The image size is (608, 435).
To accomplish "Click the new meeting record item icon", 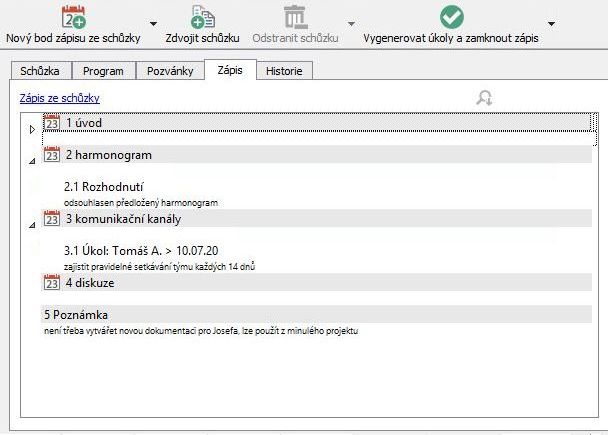I will click(x=73, y=16).
